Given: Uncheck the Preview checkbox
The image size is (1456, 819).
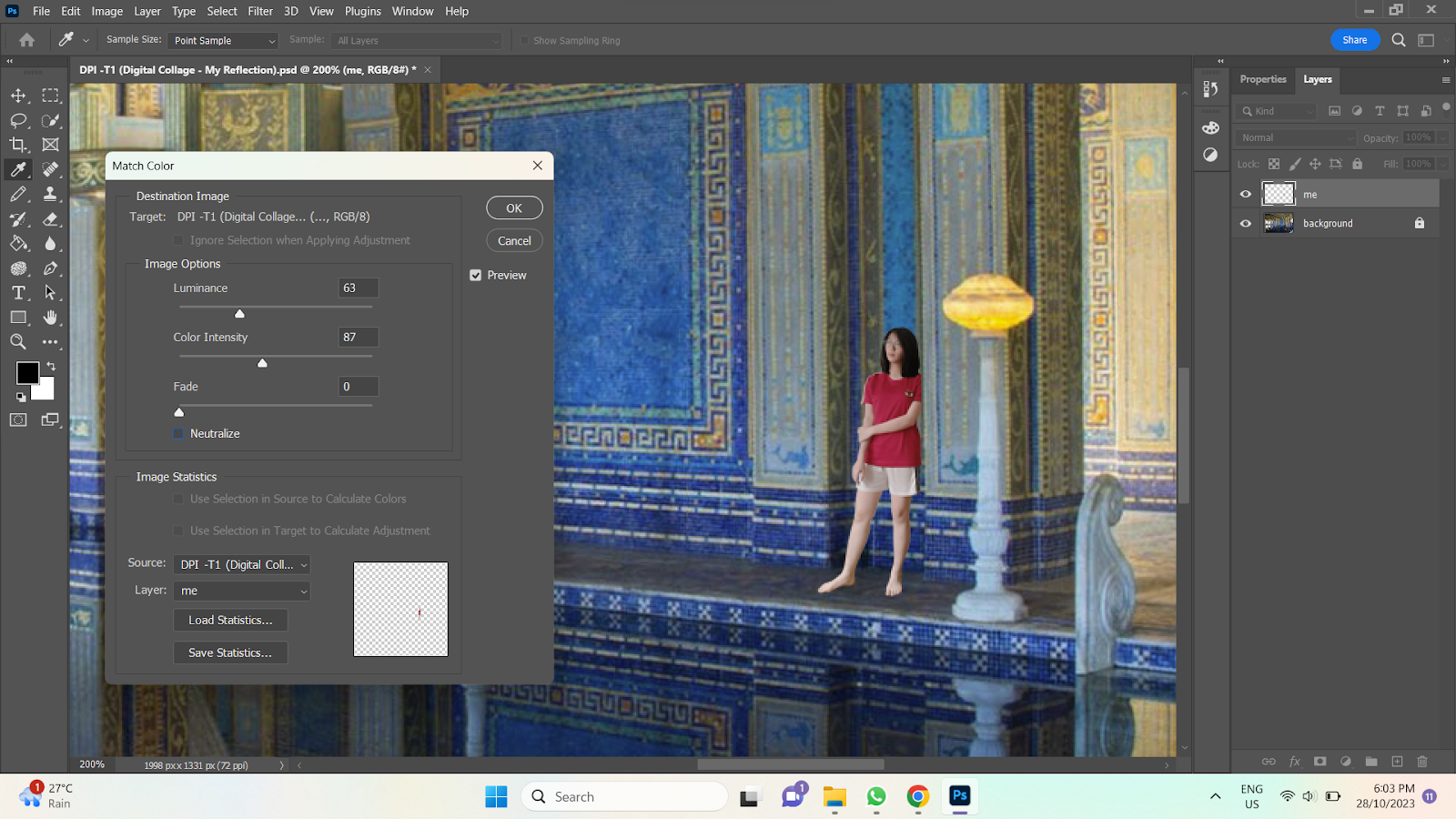Looking at the screenshot, I should coord(476,276).
